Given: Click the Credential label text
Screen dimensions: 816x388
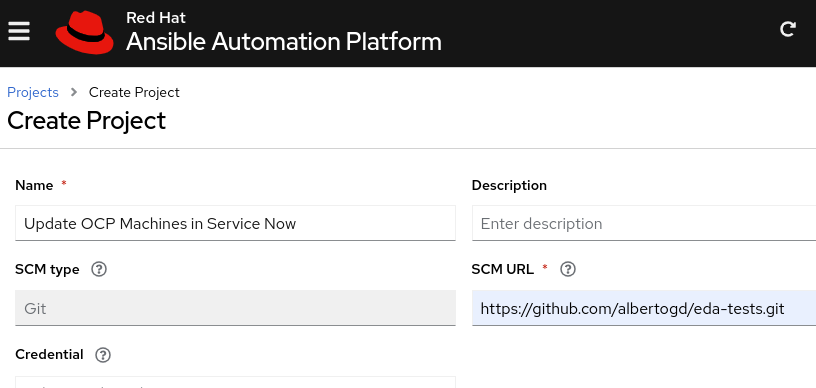Looking at the screenshot, I should click(49, 355).
